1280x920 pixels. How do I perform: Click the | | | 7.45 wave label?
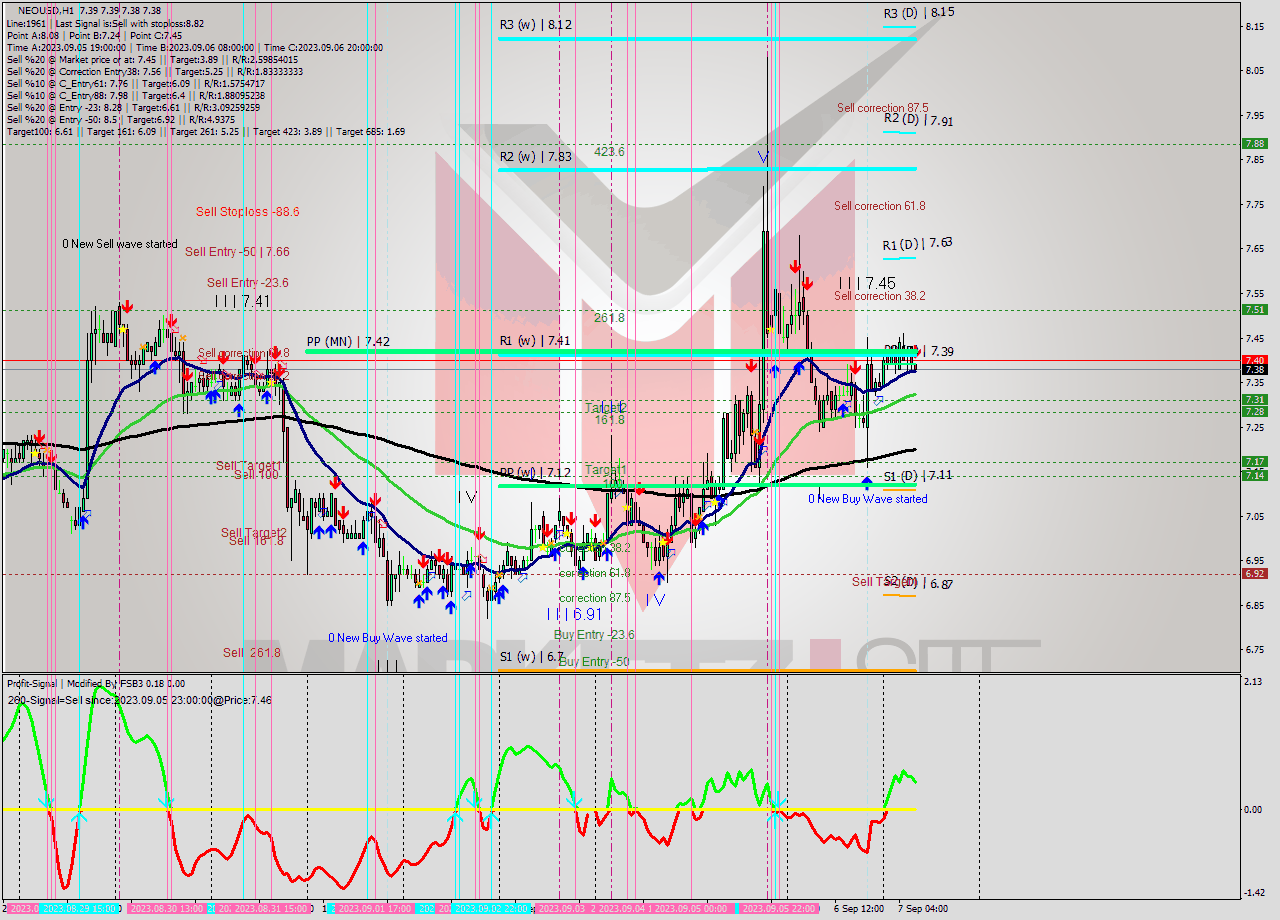point(867,283)
